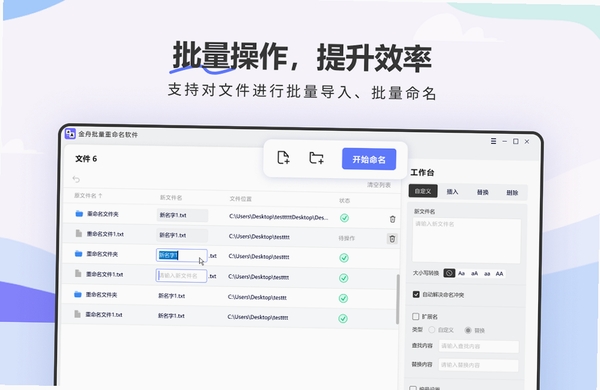This screenshot has width=600, height=390.
Task: Click the green check beside the highlighted 新名字1 field
Action: pos(344,258)
